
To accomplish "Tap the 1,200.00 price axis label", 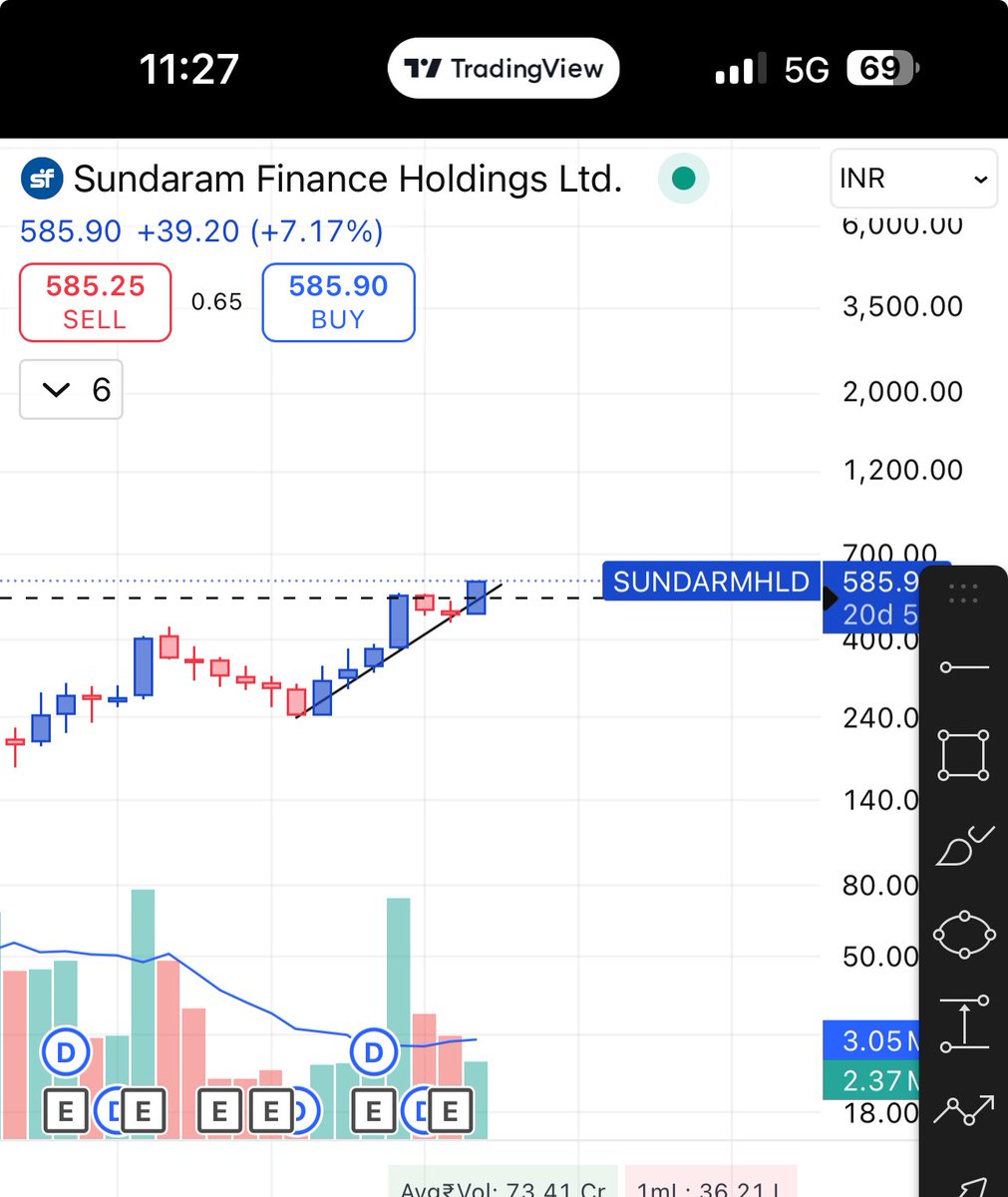I will point(902,470).
